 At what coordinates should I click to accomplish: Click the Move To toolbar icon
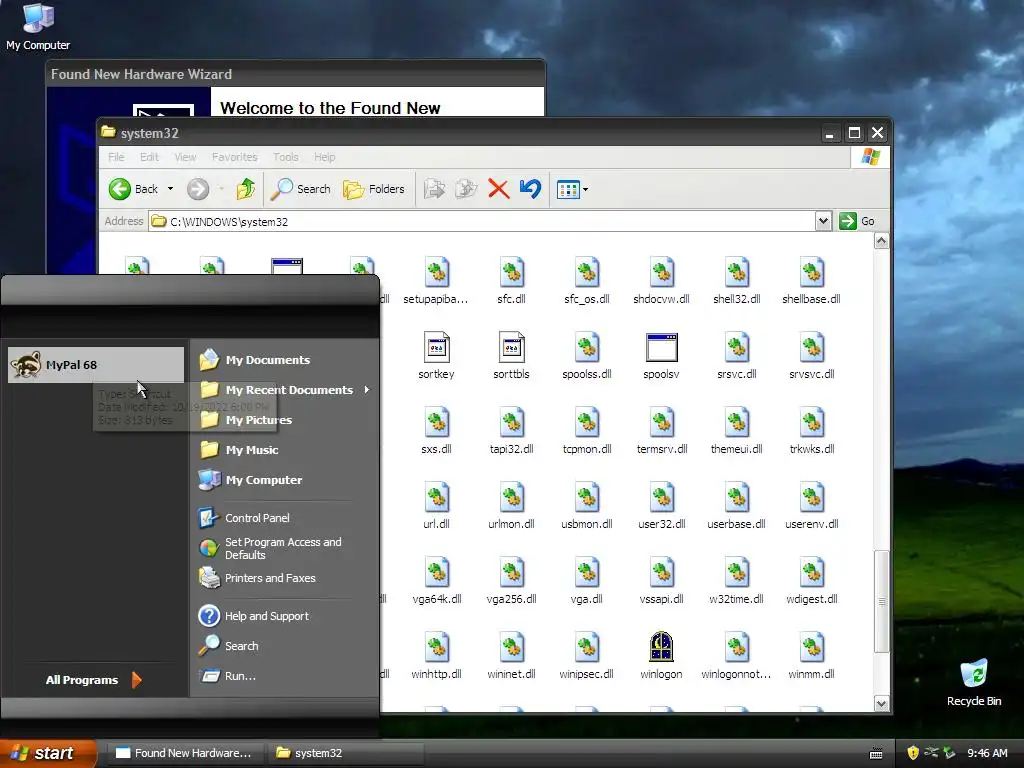[434, 189]
